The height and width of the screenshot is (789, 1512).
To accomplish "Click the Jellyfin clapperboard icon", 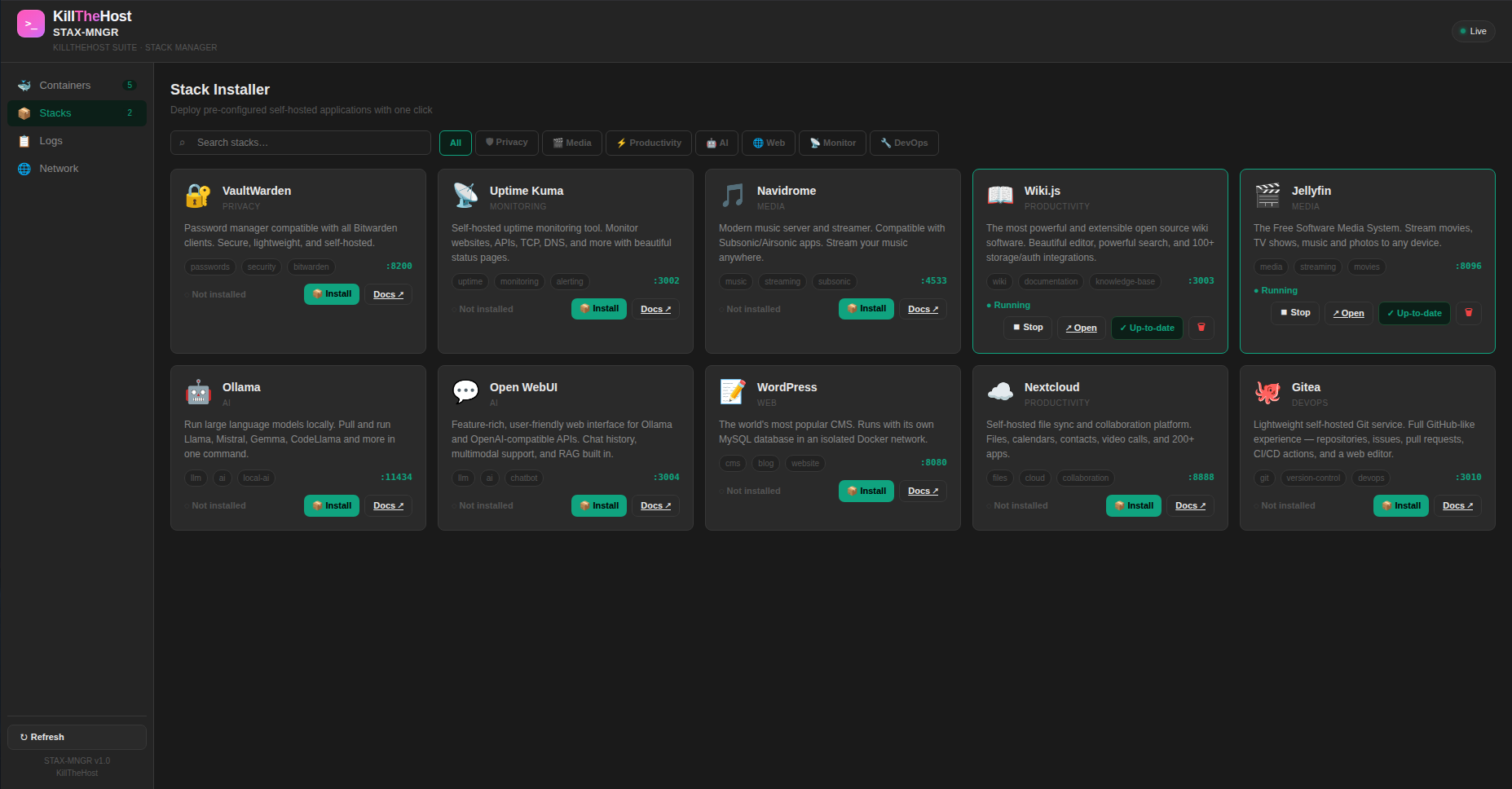I will click(1267, 196).
